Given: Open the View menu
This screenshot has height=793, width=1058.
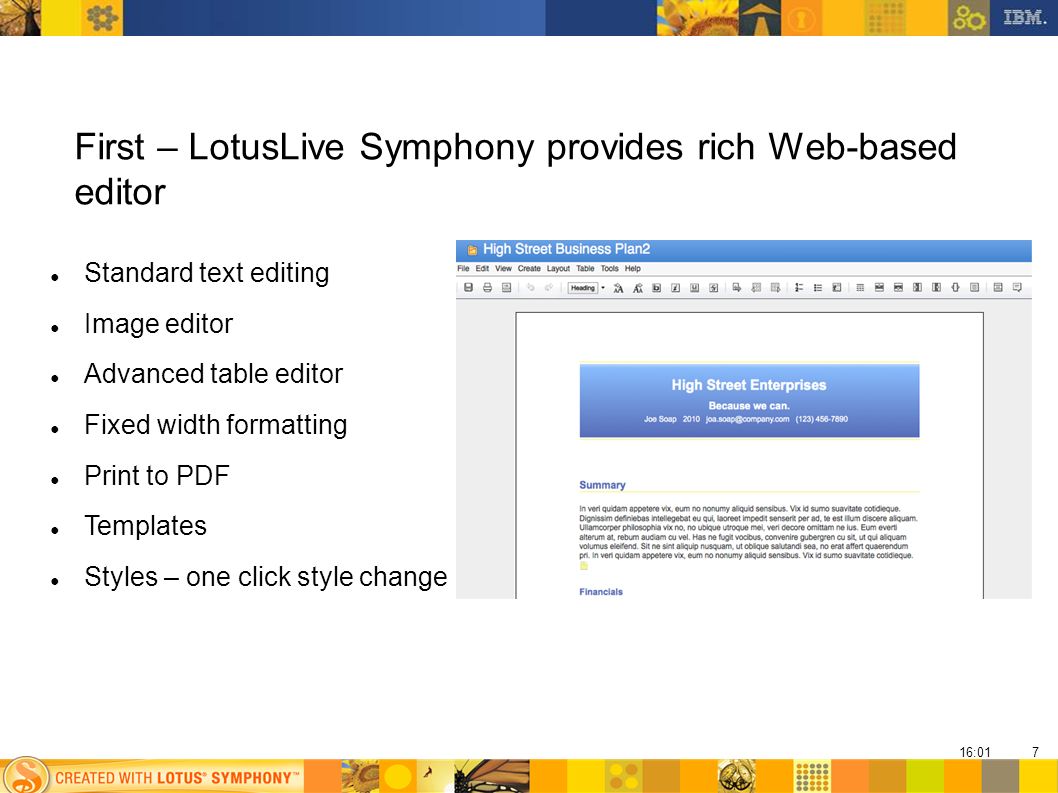Looking at the screenshot, I should coord(503,269).
